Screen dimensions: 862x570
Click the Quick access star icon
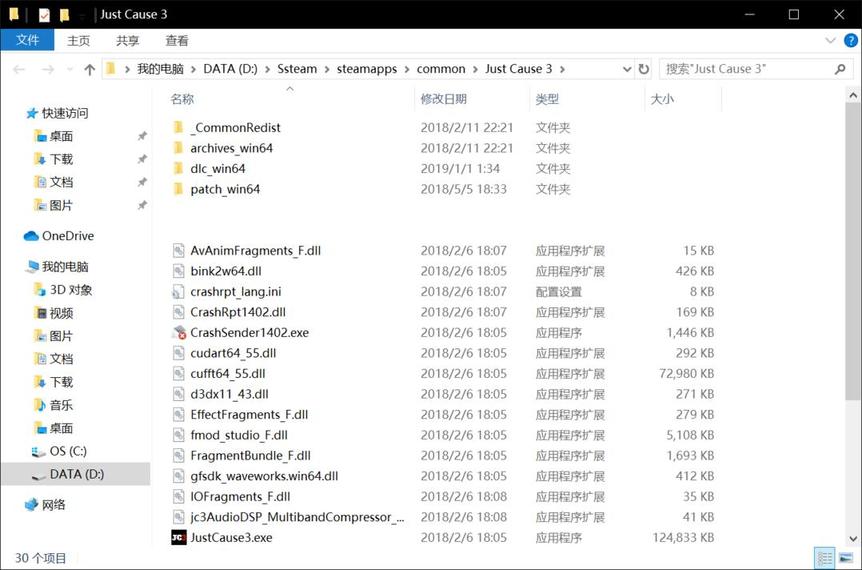tap(32, 113)
